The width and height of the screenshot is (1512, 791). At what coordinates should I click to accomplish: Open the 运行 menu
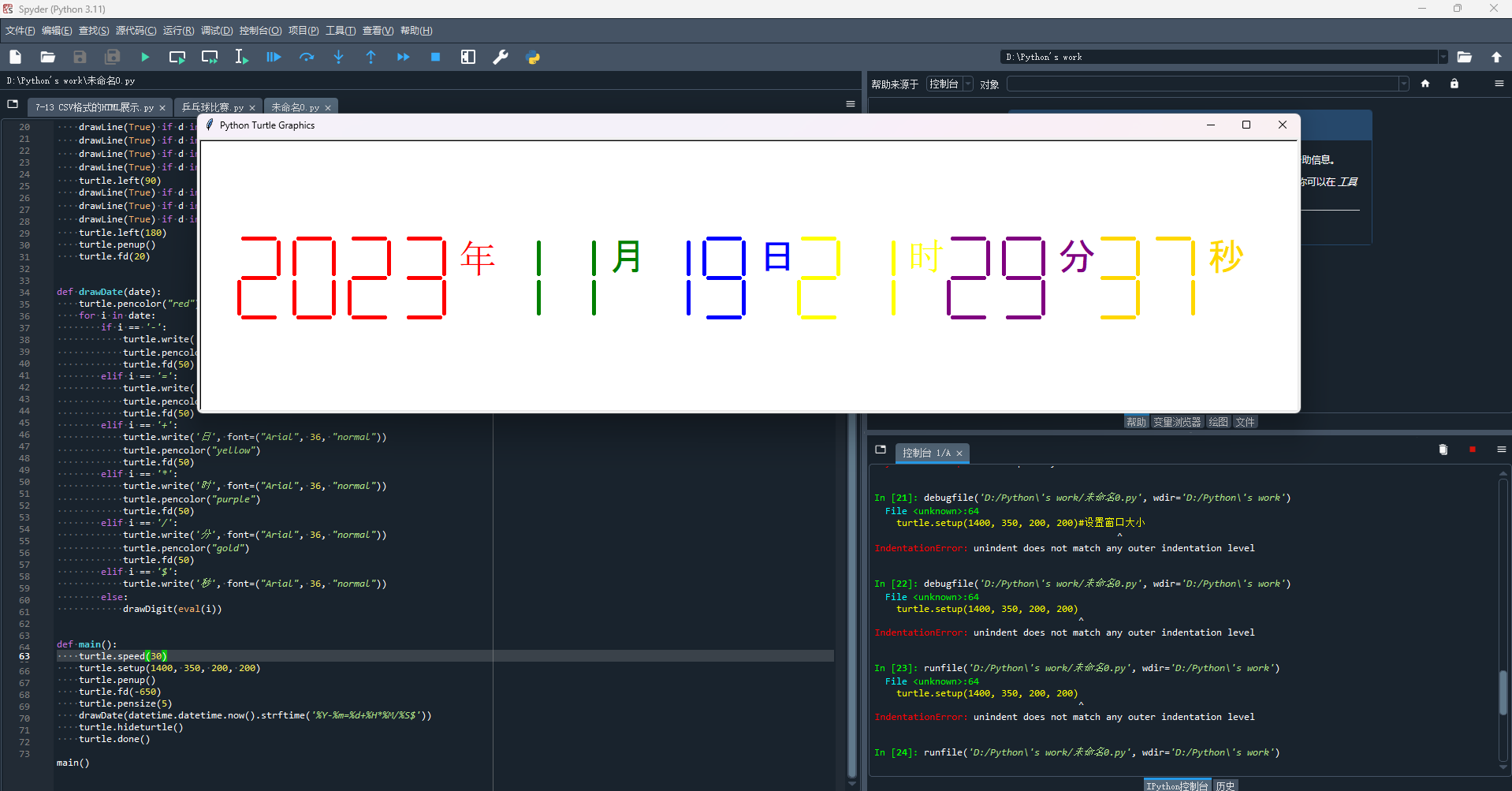coord(179,31)
